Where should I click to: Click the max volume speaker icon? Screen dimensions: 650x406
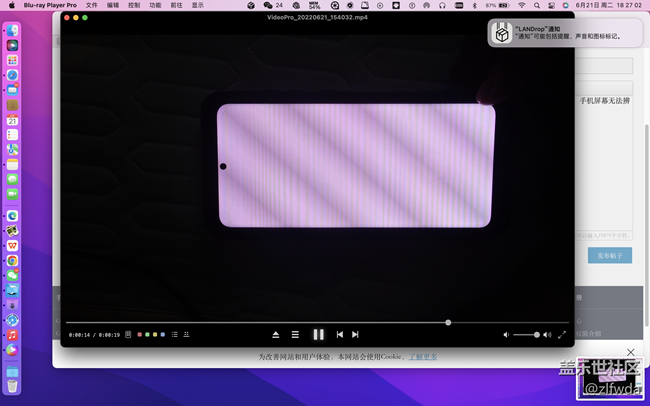click(546, 335)
